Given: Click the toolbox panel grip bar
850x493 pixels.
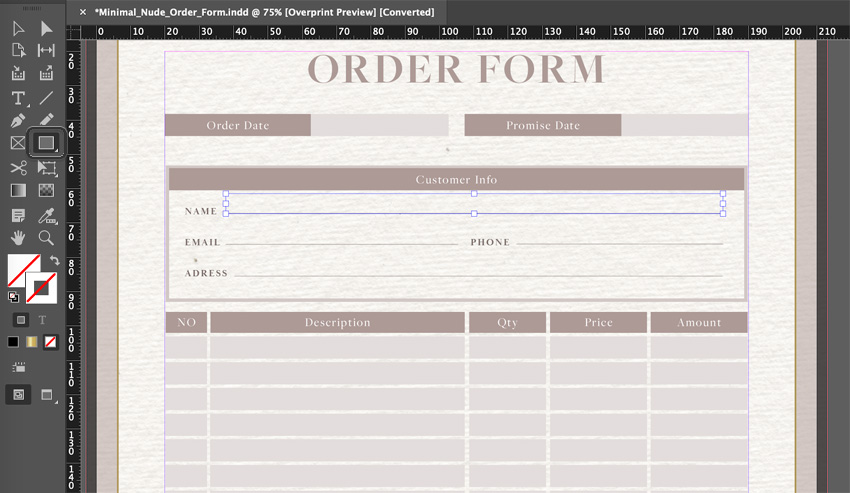Looking at the screenshot, I should 32,8.
